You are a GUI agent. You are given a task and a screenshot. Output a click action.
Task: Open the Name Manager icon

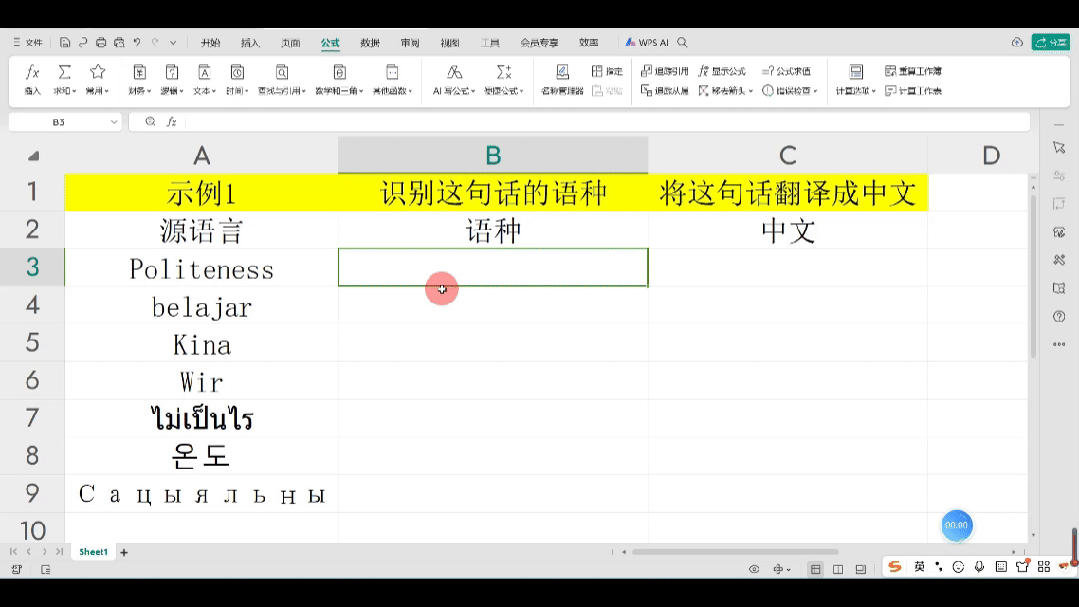point(562,72)
